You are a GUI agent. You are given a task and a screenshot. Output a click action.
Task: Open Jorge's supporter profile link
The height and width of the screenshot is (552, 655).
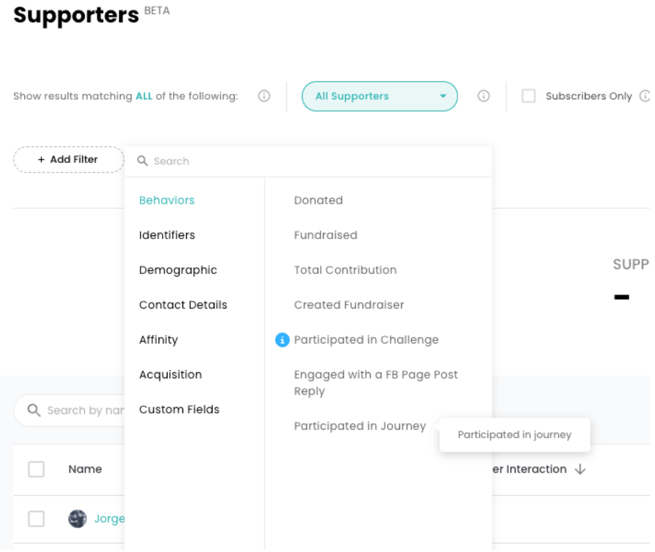click(x=109, y=518)
